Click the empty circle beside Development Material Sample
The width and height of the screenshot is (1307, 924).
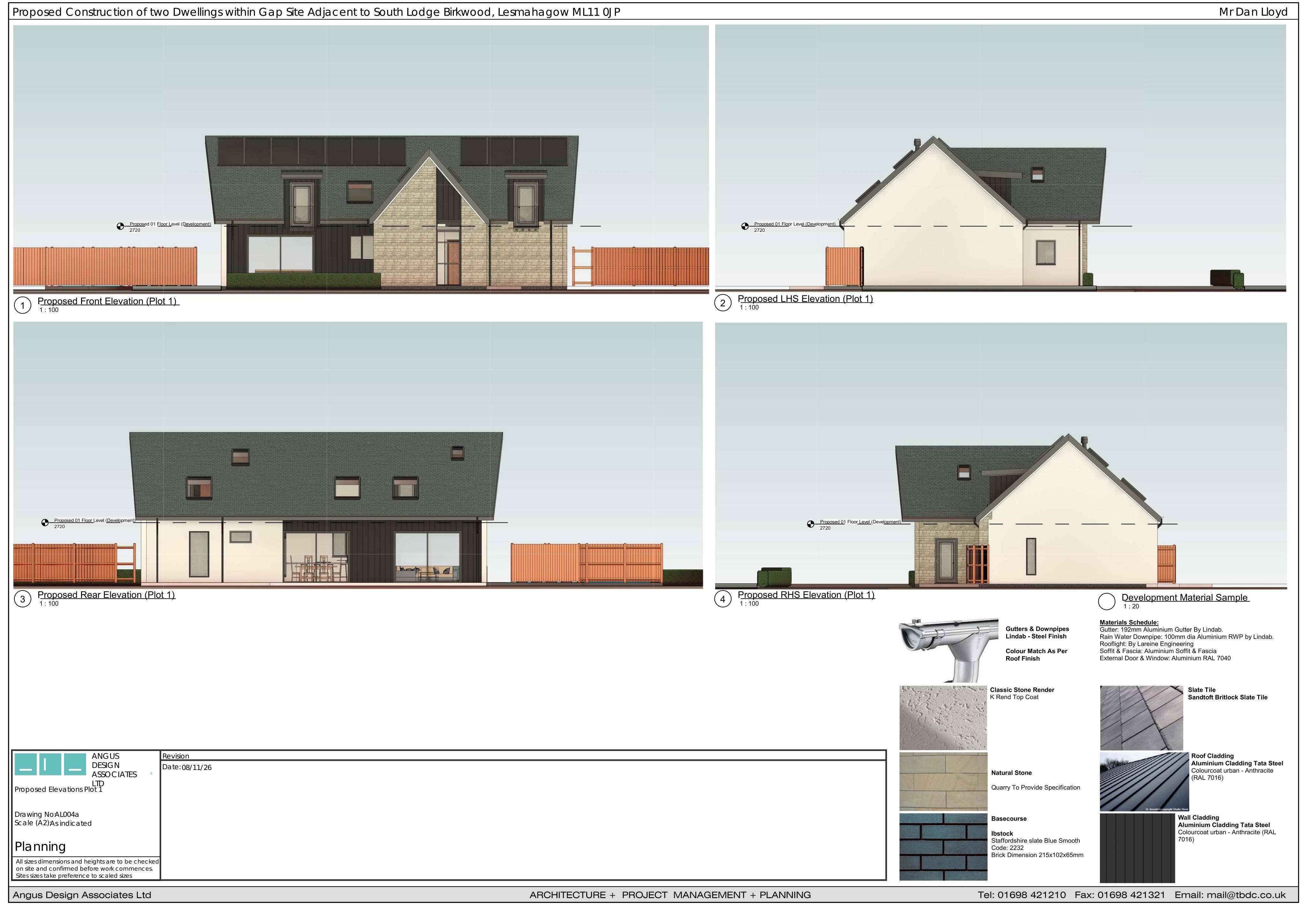point(1106,602)
